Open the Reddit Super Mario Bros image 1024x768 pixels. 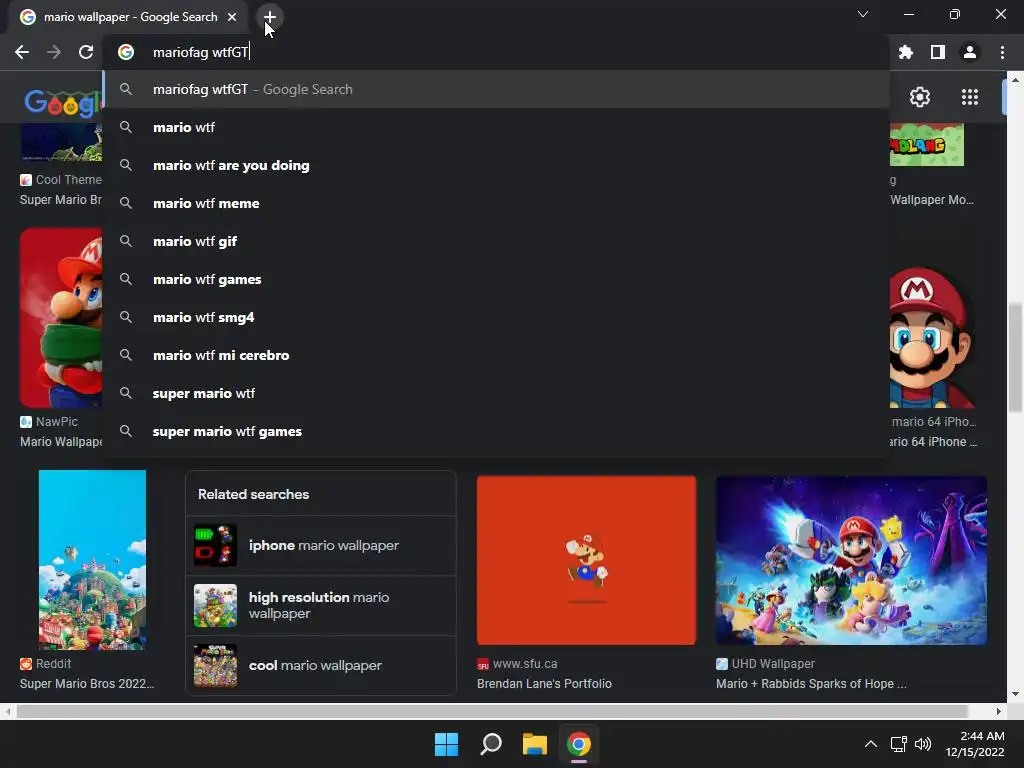(x=92, y=560)
